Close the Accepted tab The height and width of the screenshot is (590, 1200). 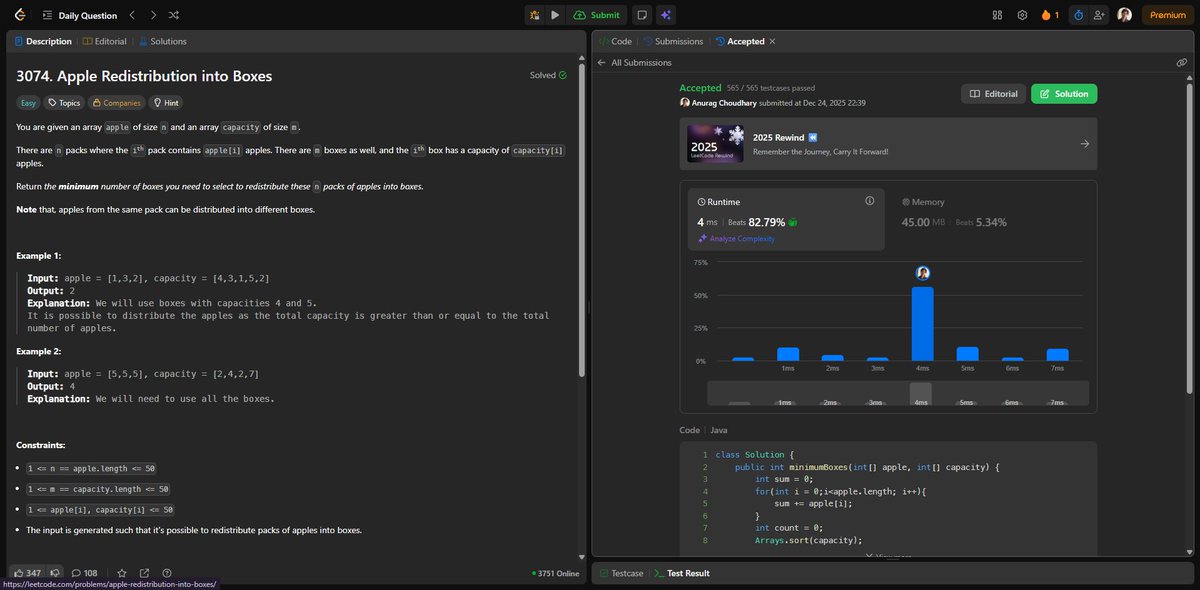(772, 41)
